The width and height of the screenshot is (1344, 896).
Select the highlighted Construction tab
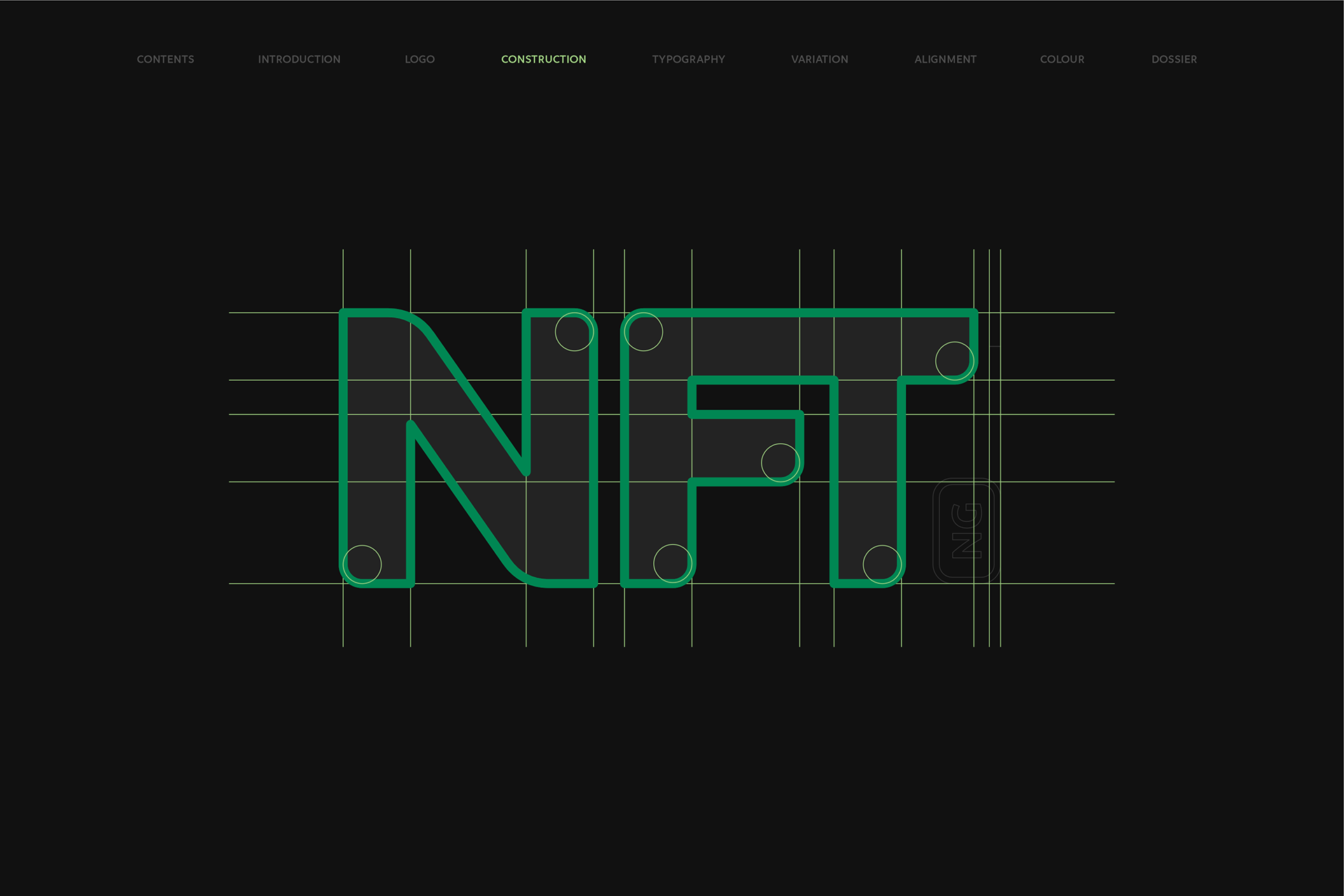(543, 59)
